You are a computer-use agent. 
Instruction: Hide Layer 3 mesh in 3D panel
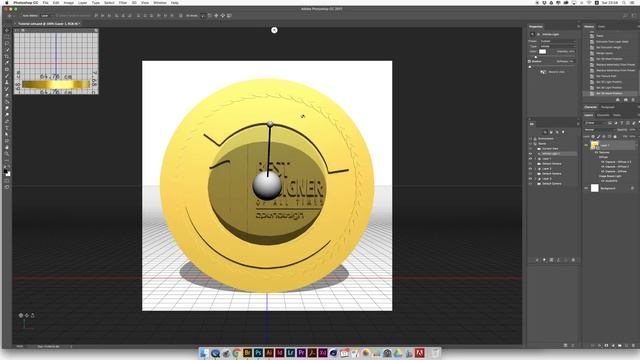coord(531,179)
